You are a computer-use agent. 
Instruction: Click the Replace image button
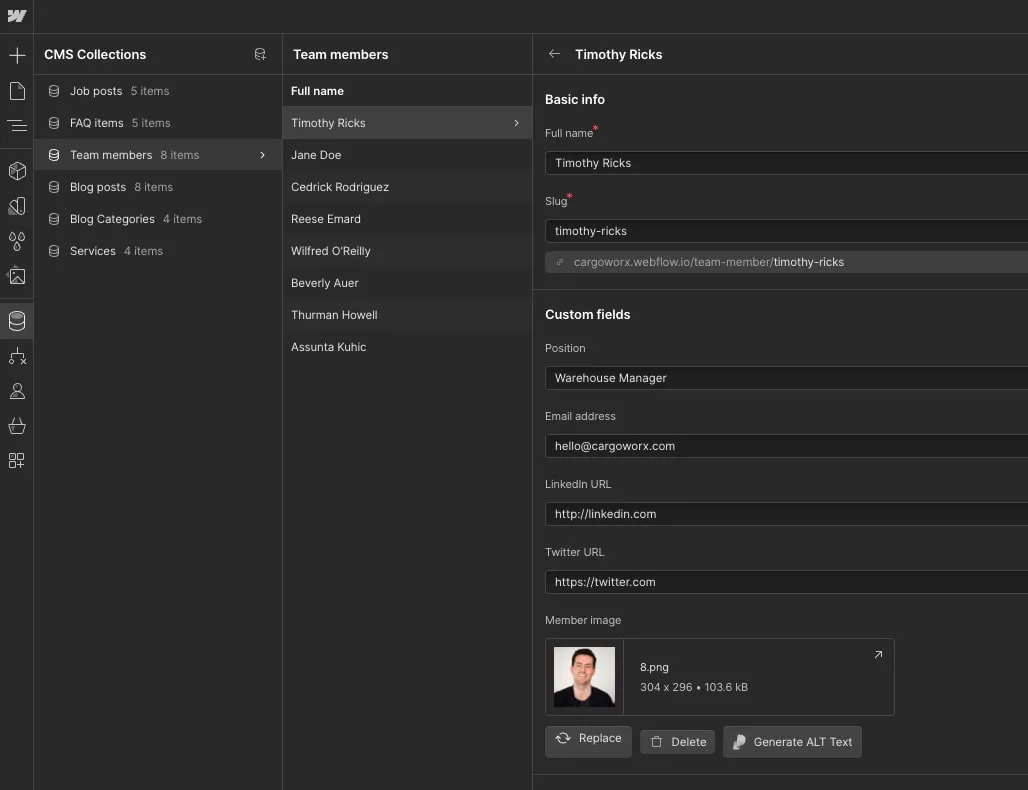coord(588,741)
